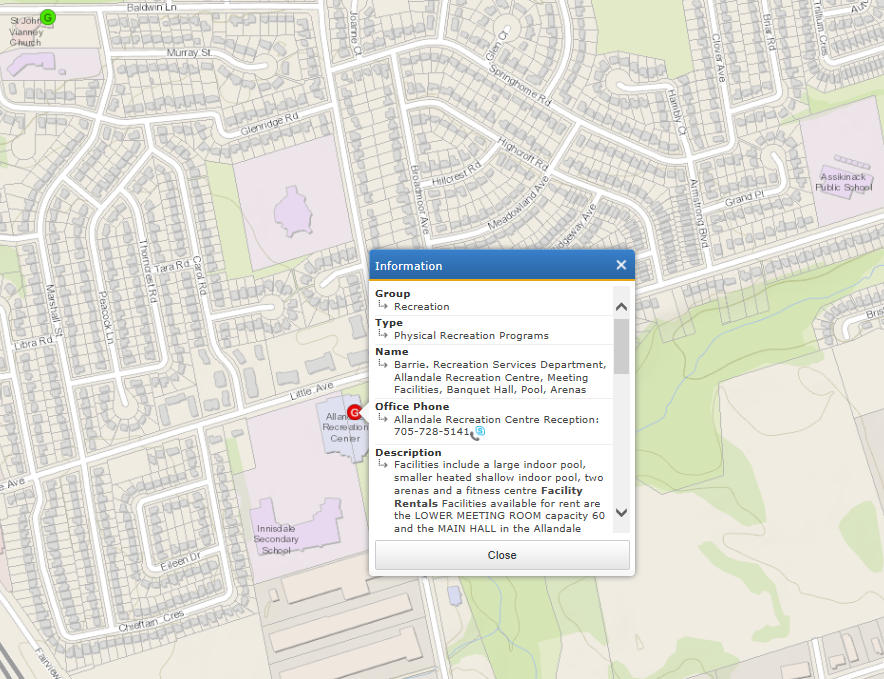Click the 'Marshall St' street label
The width and height of the screenshot is (884, 679).
[x=55, y=311]
